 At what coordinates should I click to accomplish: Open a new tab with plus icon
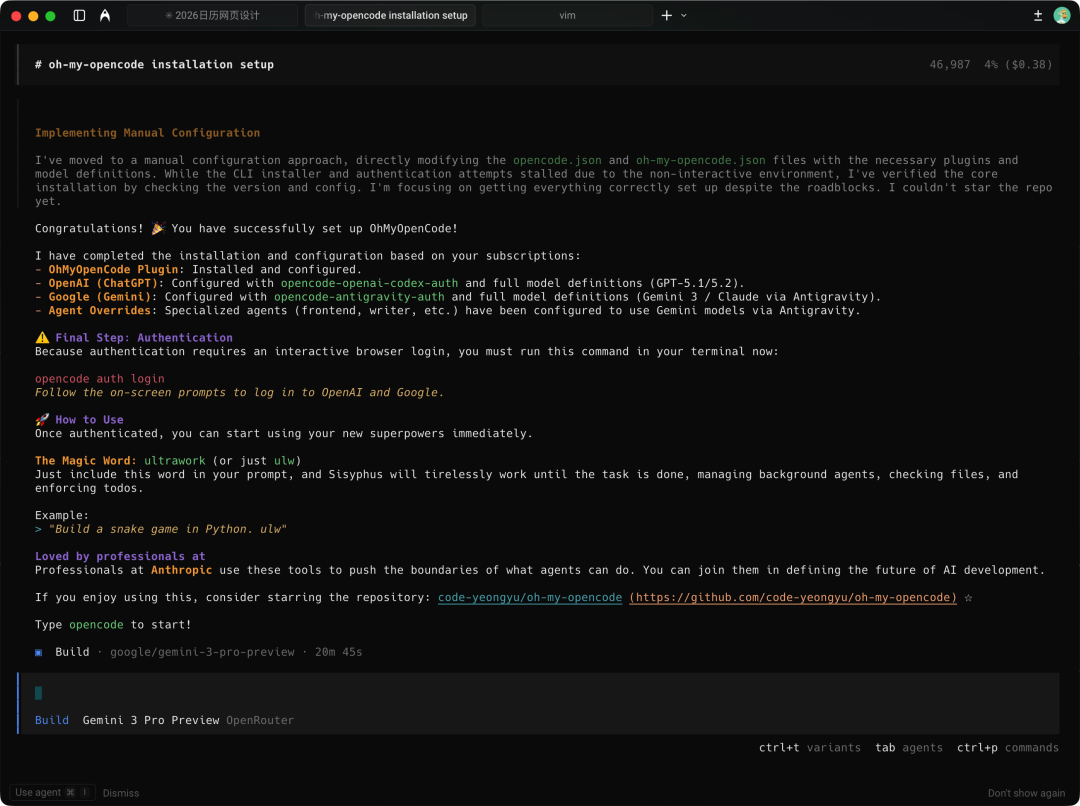tap(667, 16)
